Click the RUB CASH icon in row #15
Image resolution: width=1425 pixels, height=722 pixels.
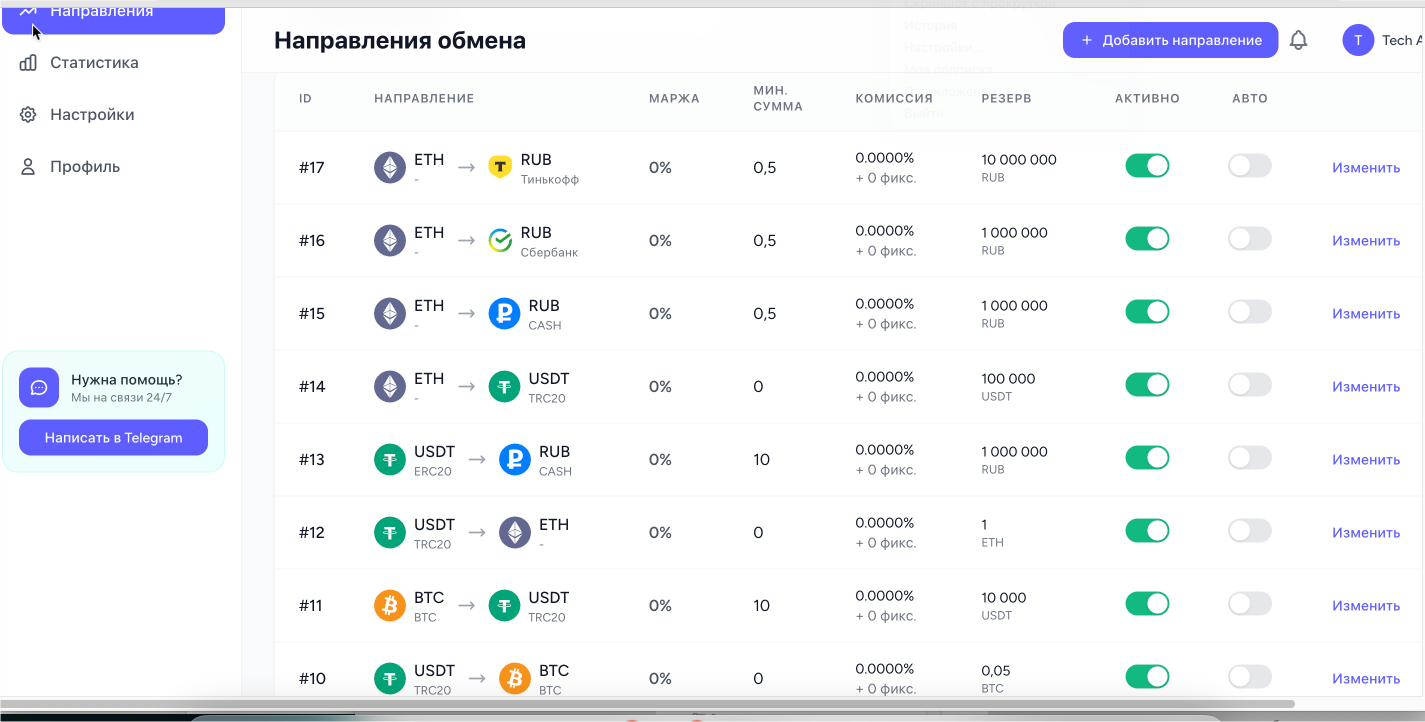504,313
